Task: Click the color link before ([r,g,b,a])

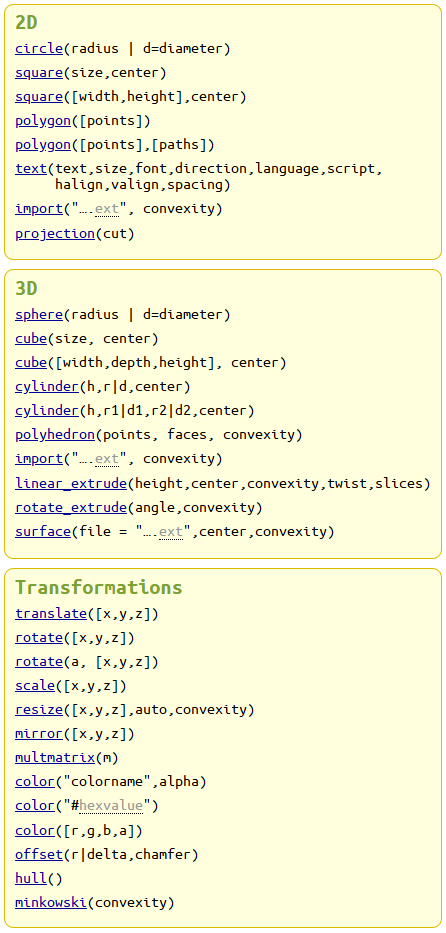Action: coord(35,830)
